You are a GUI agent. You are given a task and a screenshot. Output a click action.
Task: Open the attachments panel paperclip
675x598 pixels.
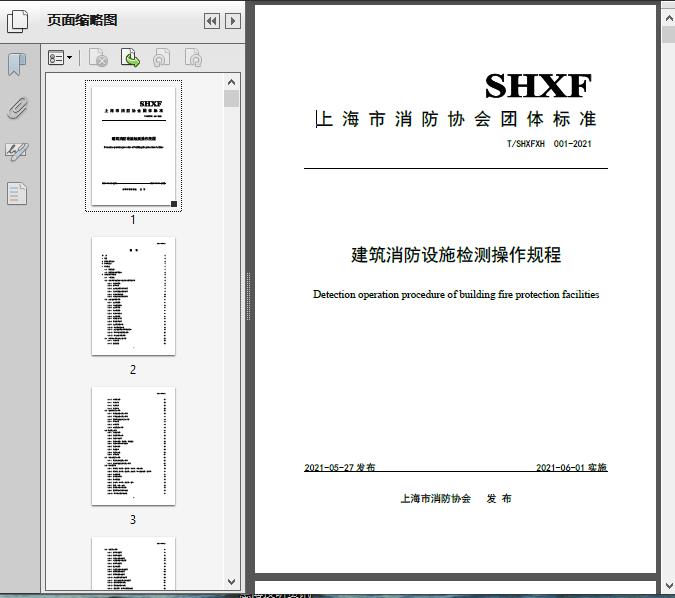click(18, 108)
